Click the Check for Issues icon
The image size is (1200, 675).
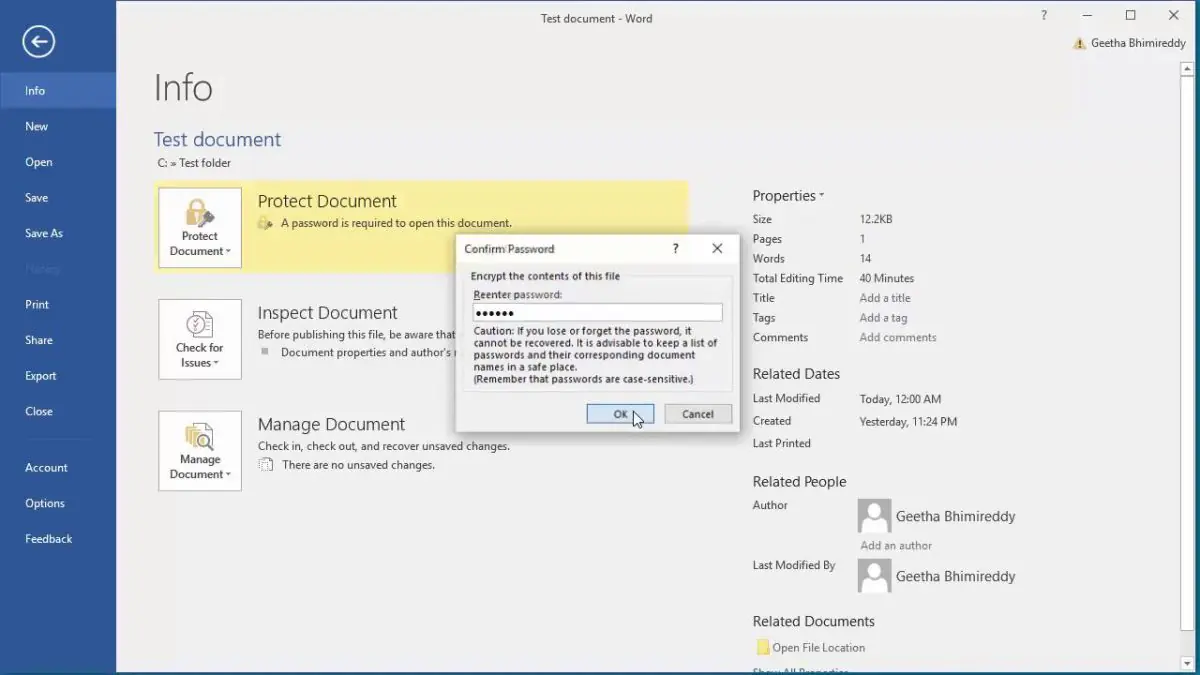200,339
